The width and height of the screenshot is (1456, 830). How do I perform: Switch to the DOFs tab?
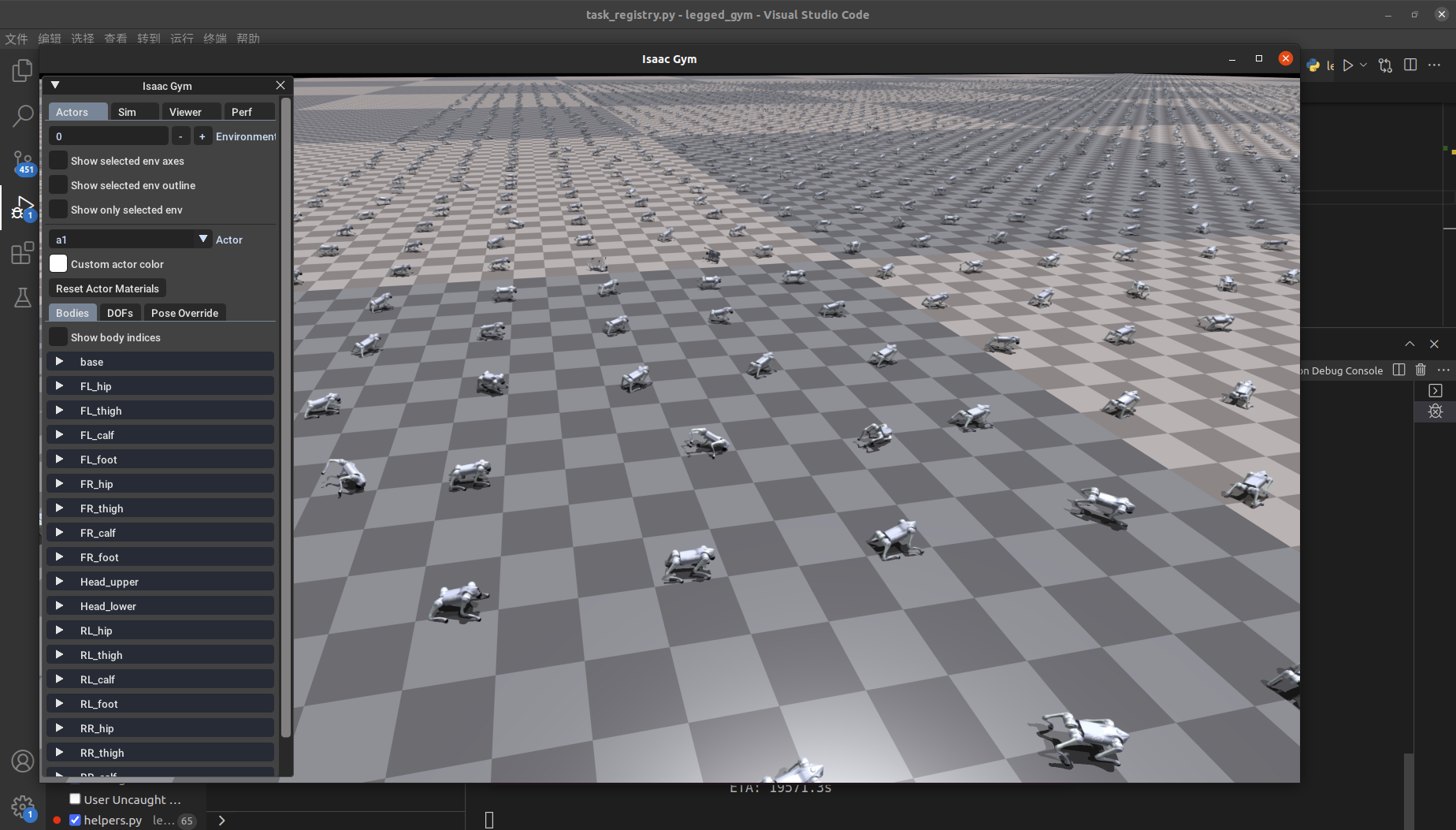click(120, 313)
